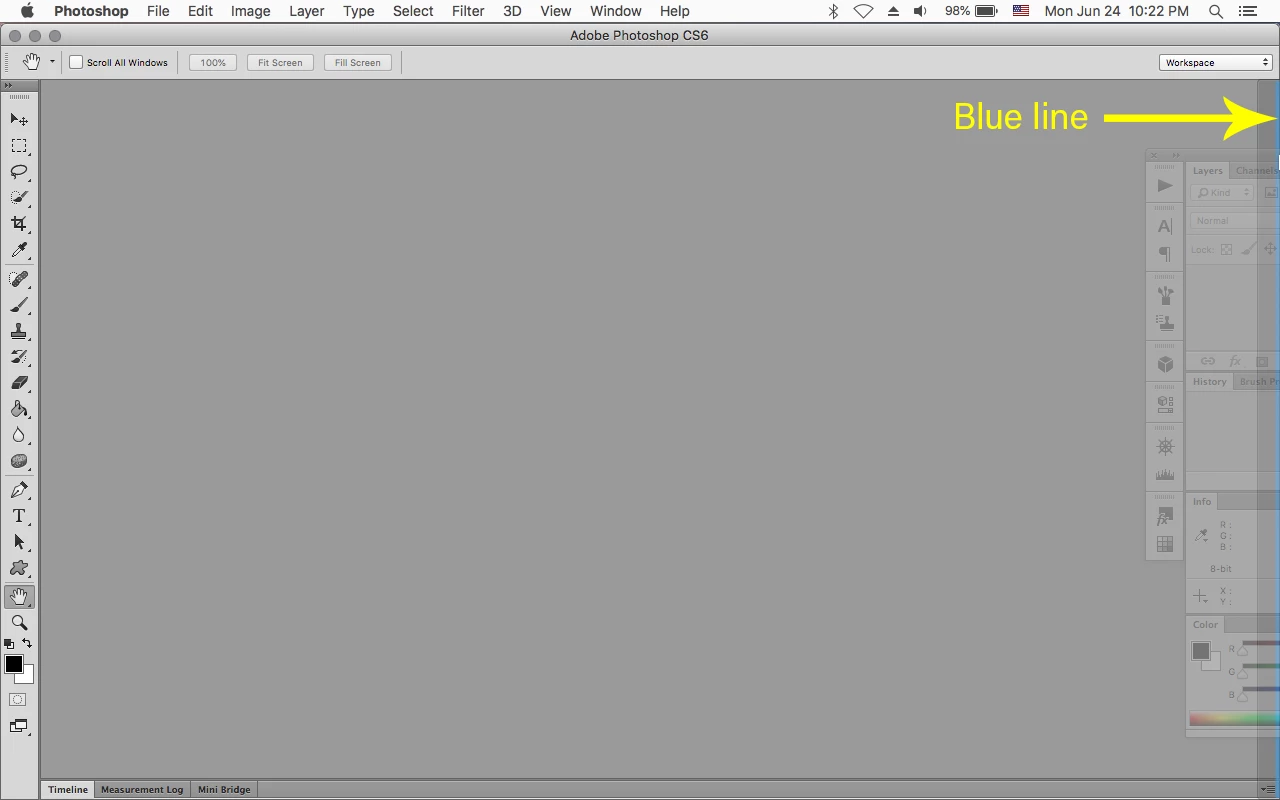Select the Eraser tool
Image resolution: width=1280 pixels, height=800 pixels.
point(19,383)
